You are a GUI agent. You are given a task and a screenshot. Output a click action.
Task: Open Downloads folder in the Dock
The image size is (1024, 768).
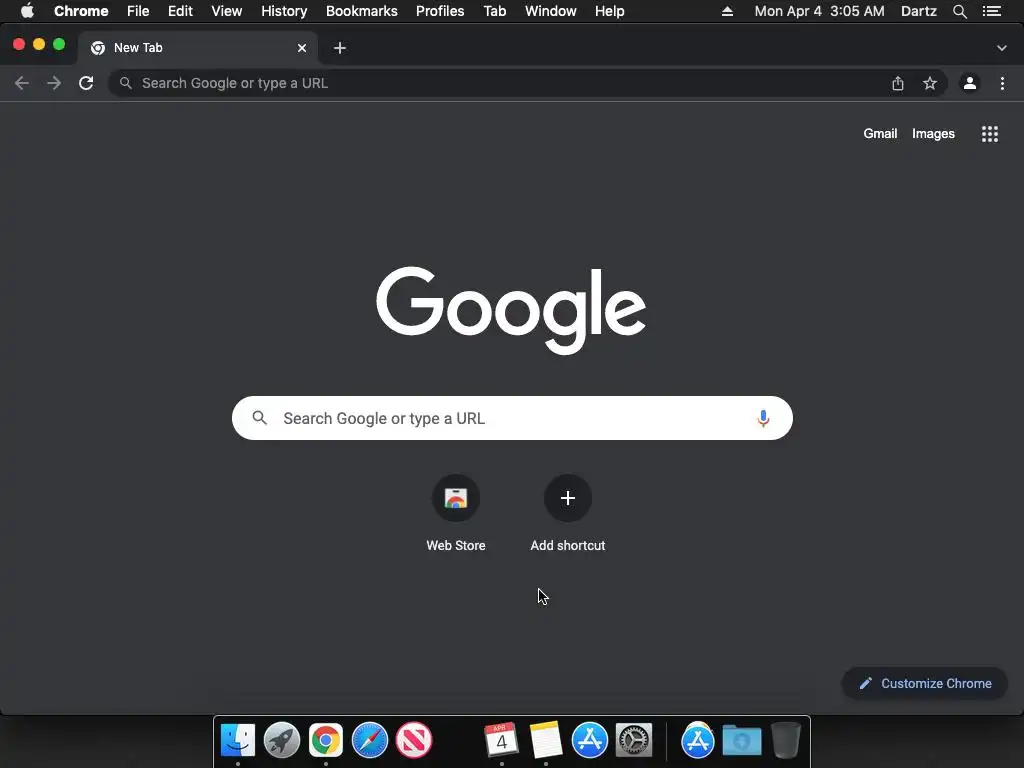[742, 741]
